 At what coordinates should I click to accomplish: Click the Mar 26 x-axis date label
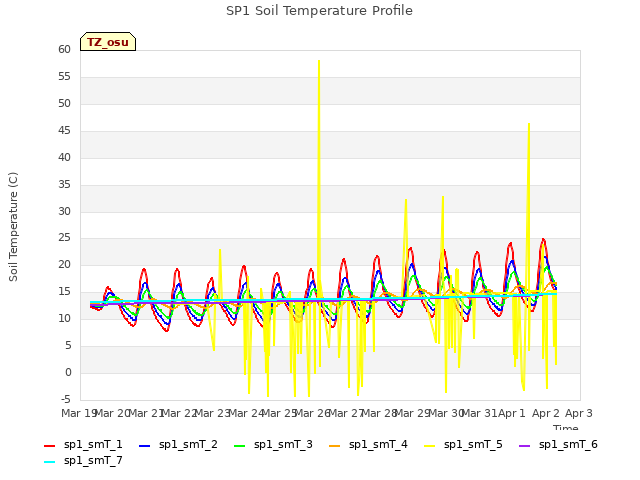312,413
